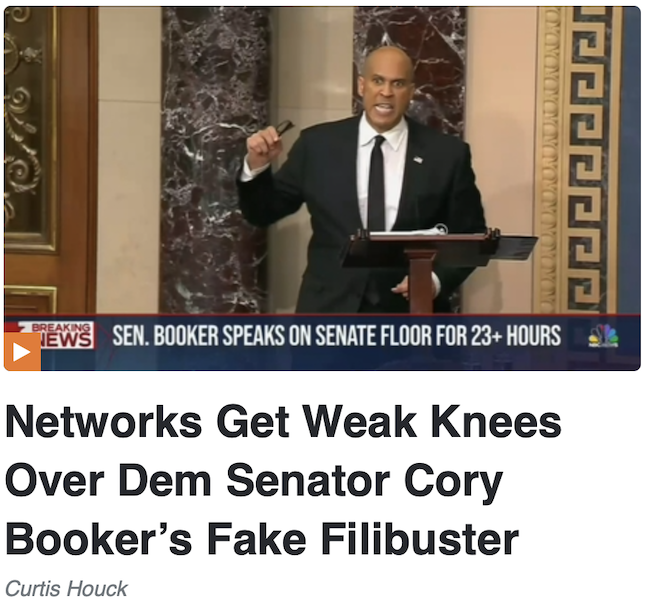The height and width of the screenshot is (599, 646).
Task: Click the 'Sen. Booker Speaks' chyron text
Action: coord(336,335)
